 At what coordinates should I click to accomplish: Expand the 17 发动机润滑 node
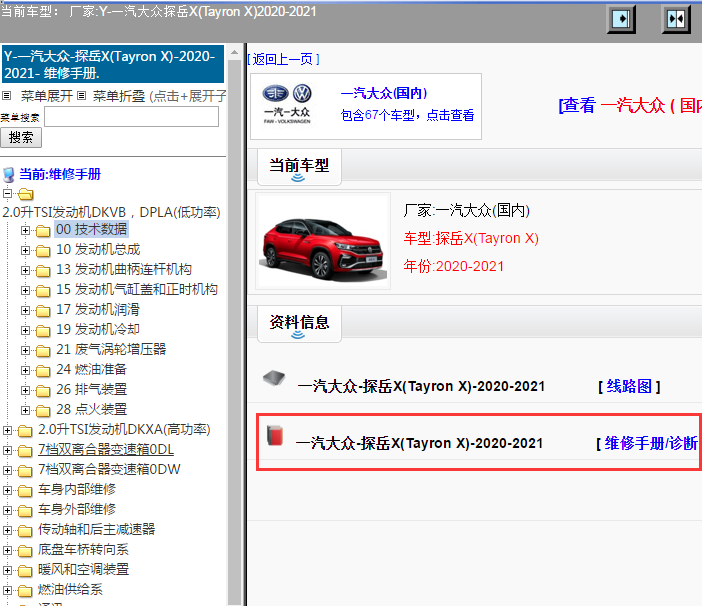[26, 310]
